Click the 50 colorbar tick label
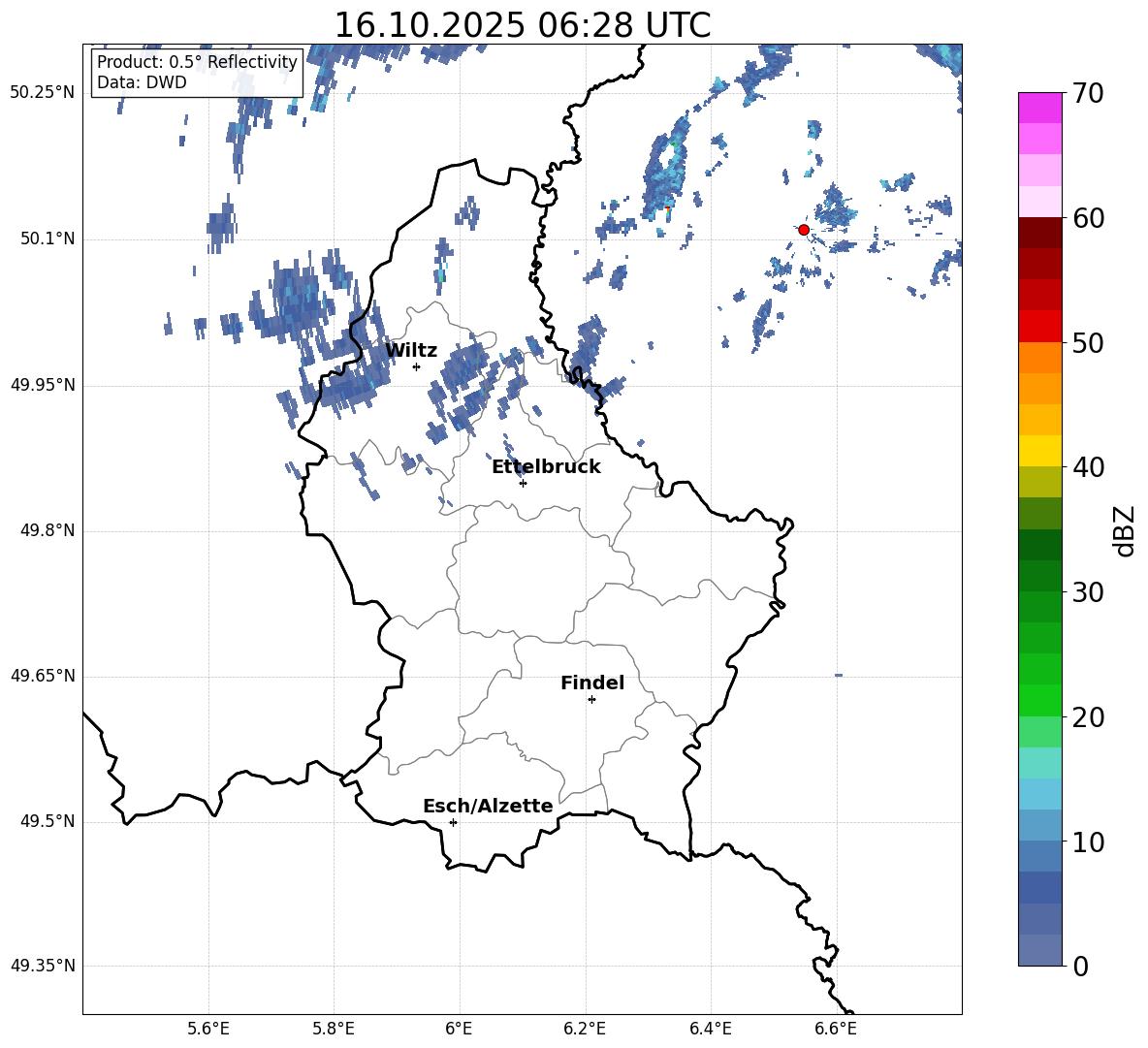1148x1048 pixels. pos(1088,342)
